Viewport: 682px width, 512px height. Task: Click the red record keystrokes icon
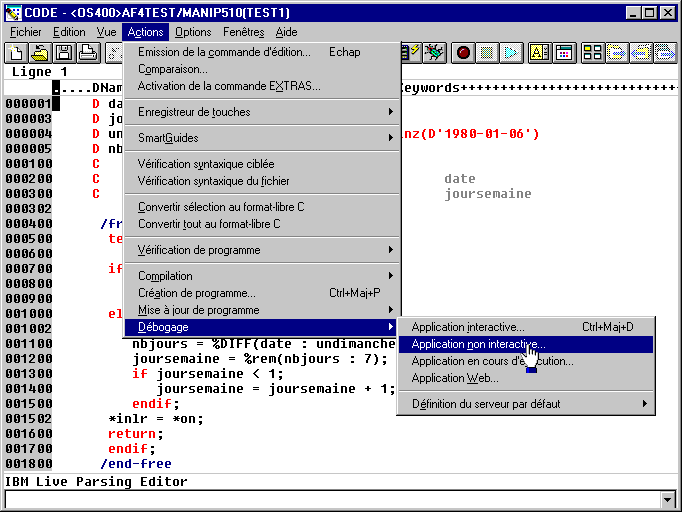point(463,52)
